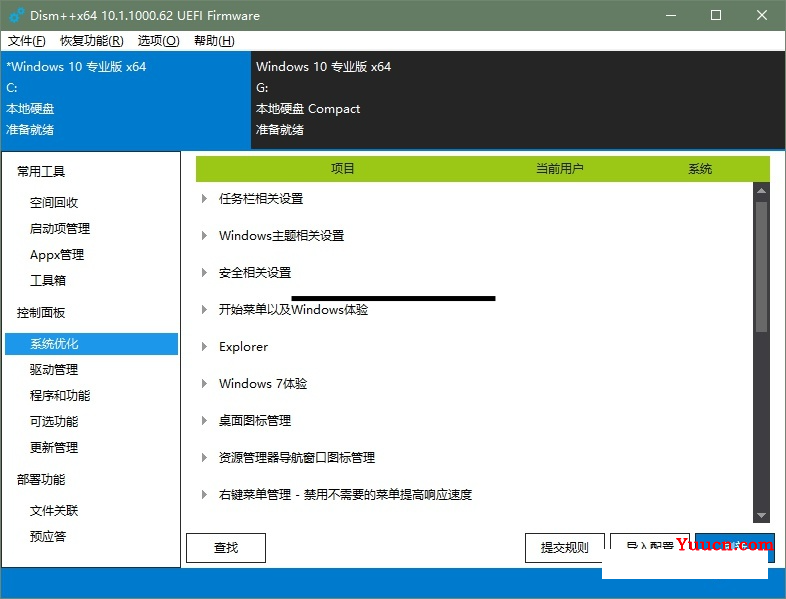Maximize the Dism++ window
Viewport: 786px width, 599px height.
716,16
